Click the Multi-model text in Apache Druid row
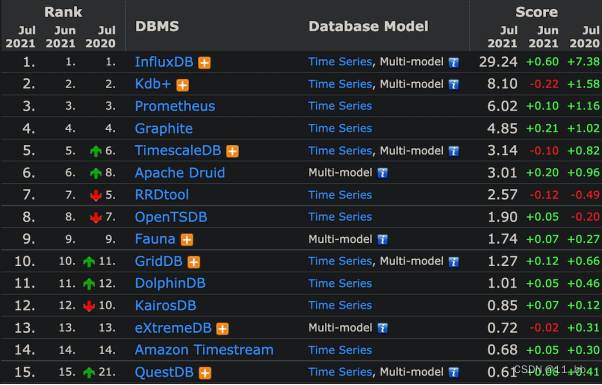Image resolution: width=602 pixels, height=385 pixels. coord(340,173)
